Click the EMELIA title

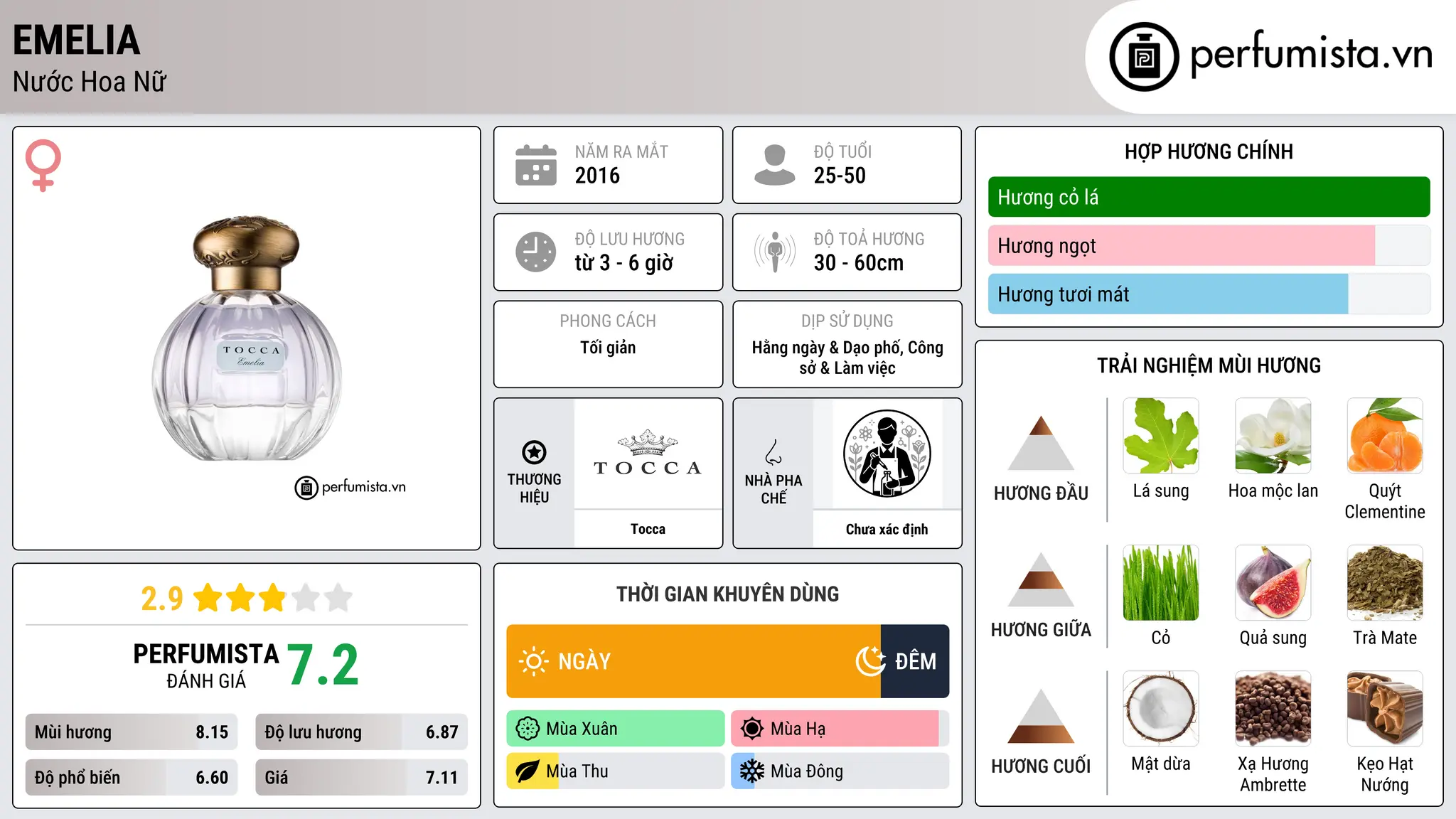point(77,41)
